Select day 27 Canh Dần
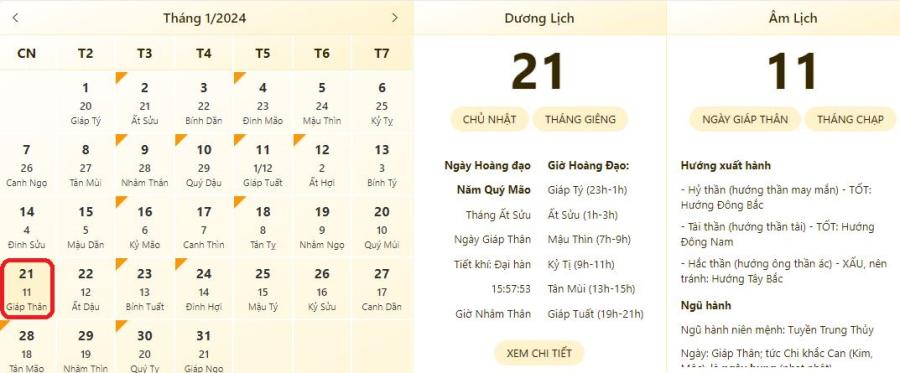Viewport: 900px width, 373px height. [382, 289]
